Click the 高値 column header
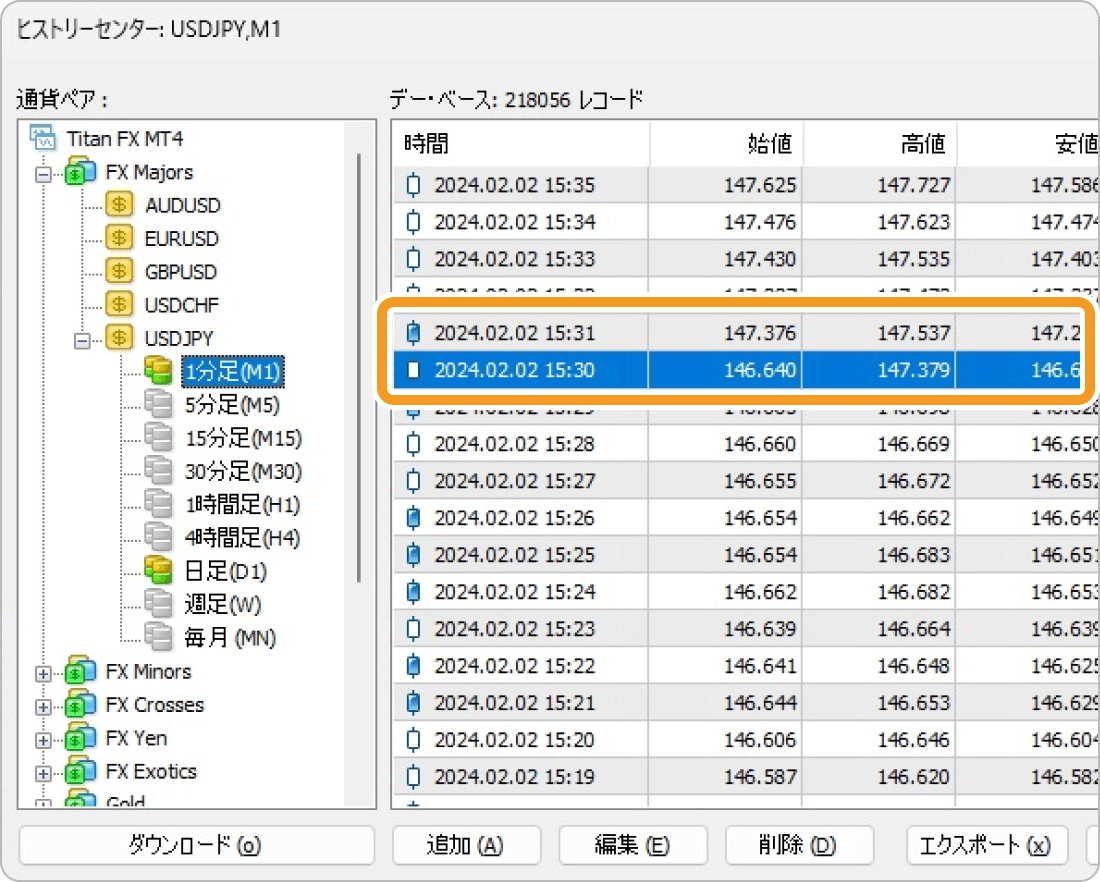The width and height of the screenshot is (1100, 882). pos(880,144)
